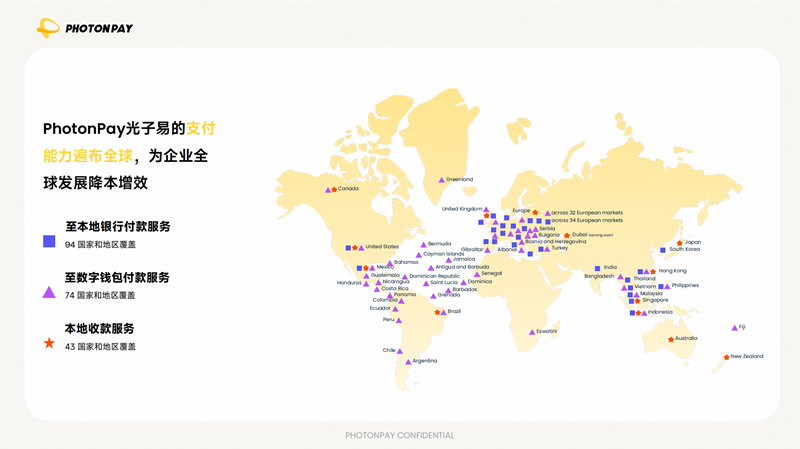The image size is (800, 449).
Task: Click the 至本地银行付款服务 heading
Action: pyautogui.click(x=117, y=227)
